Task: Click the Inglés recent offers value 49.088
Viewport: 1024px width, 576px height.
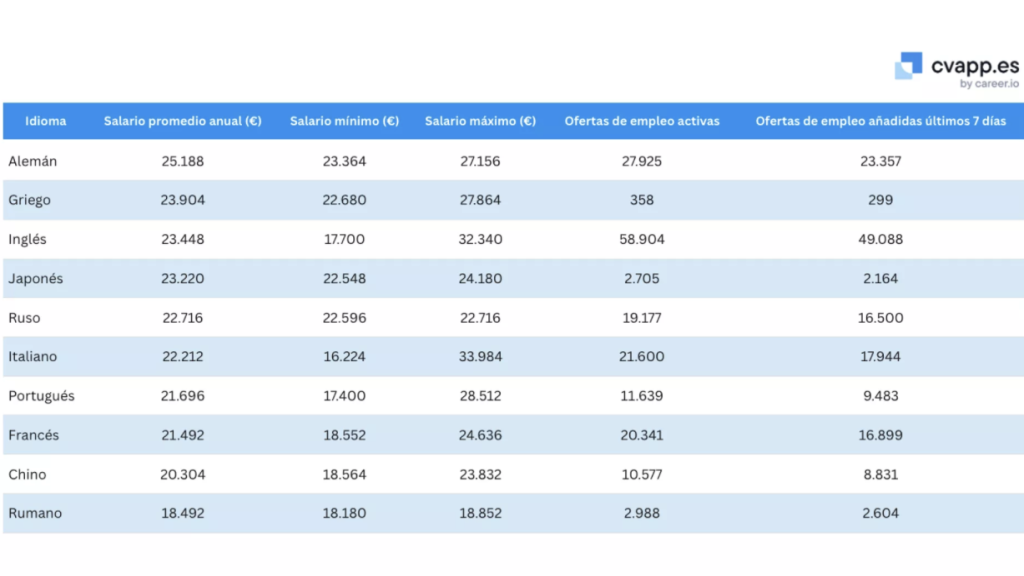Action: [880, 239]
